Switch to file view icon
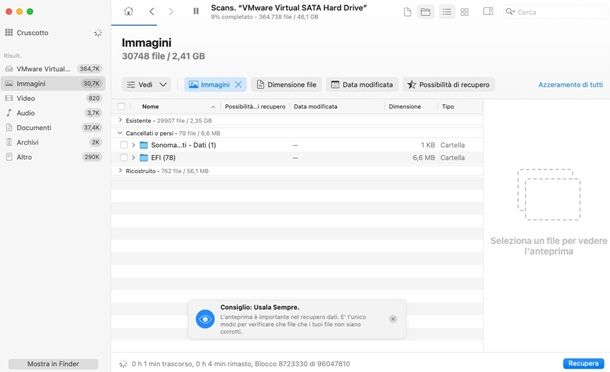 click(407, 12)
